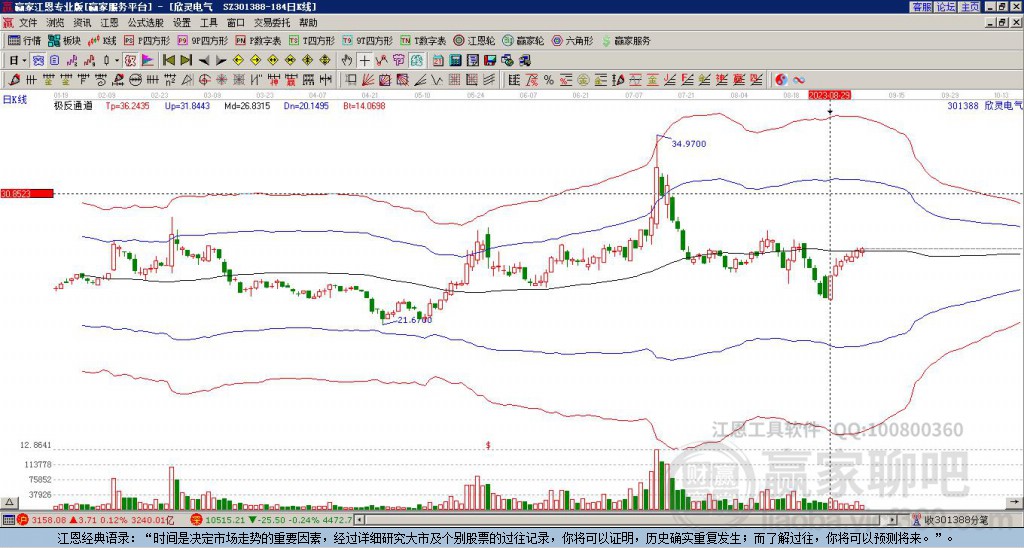The width and height of the screenshot is (1024, 548).
Task: Open the T数字表 tool
Action: click(423, 41)
